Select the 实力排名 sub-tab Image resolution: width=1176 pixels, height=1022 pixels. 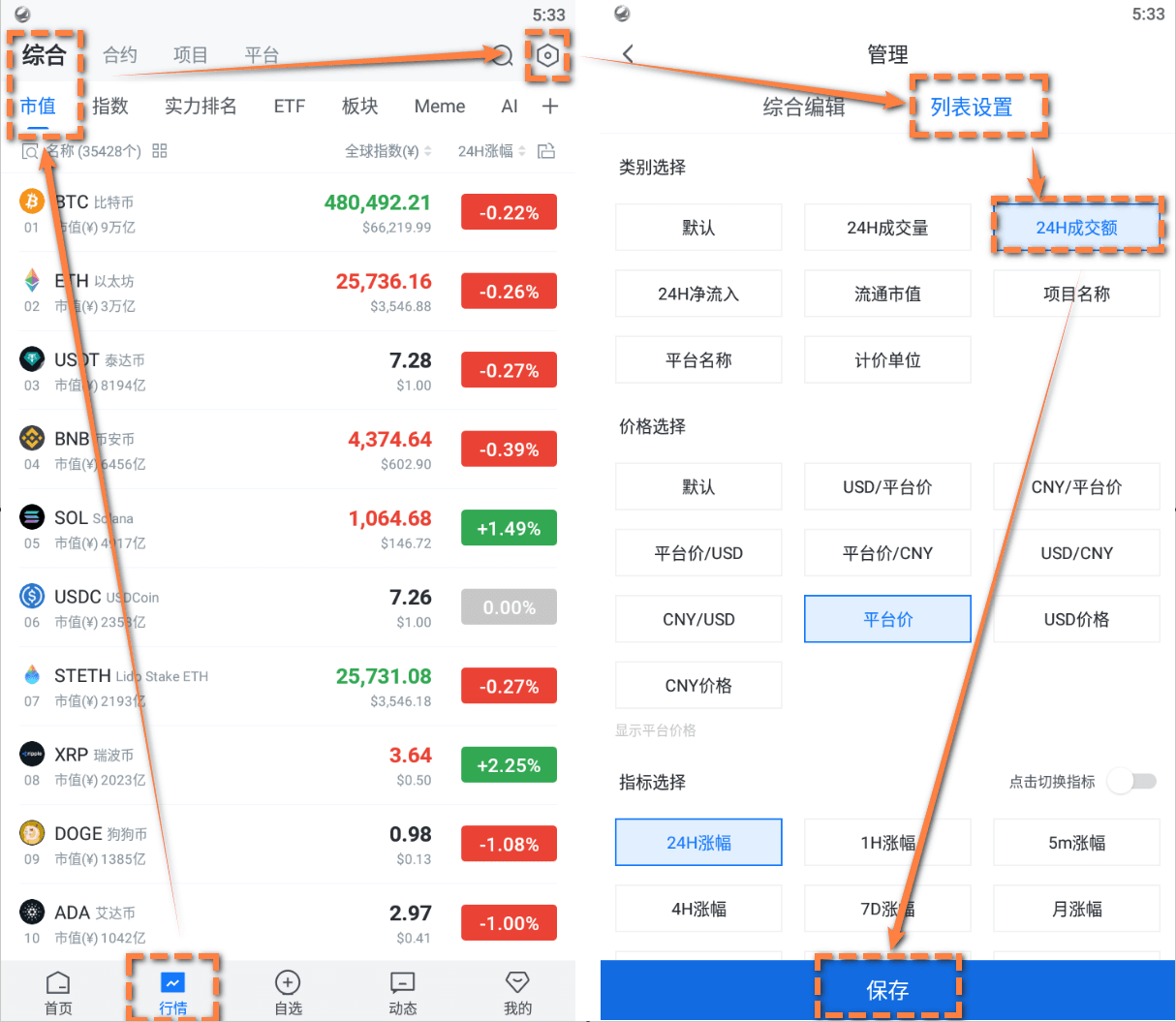click(201, 107)
